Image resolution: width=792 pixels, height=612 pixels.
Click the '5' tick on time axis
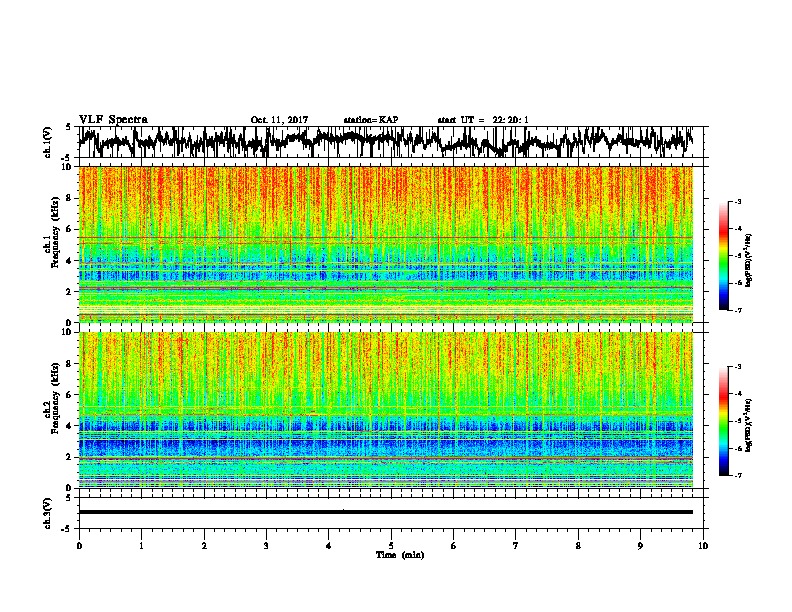pos(391,546)
